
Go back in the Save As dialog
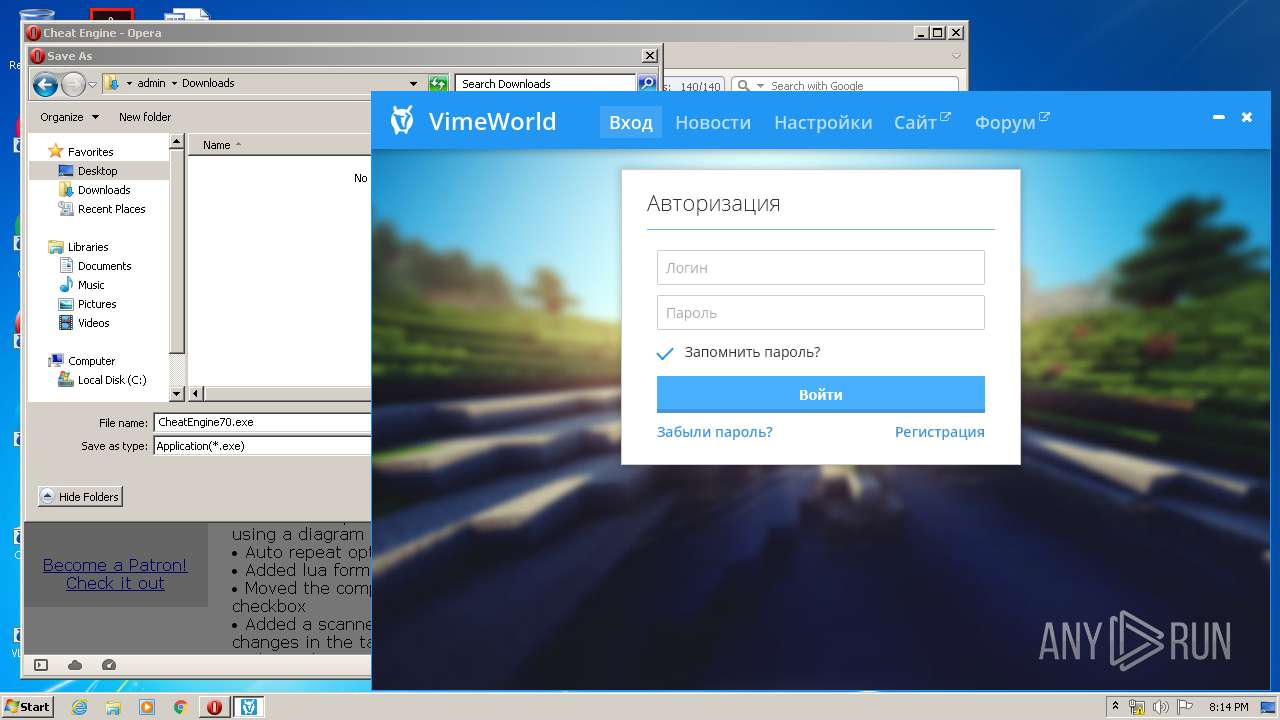(45, 84)
